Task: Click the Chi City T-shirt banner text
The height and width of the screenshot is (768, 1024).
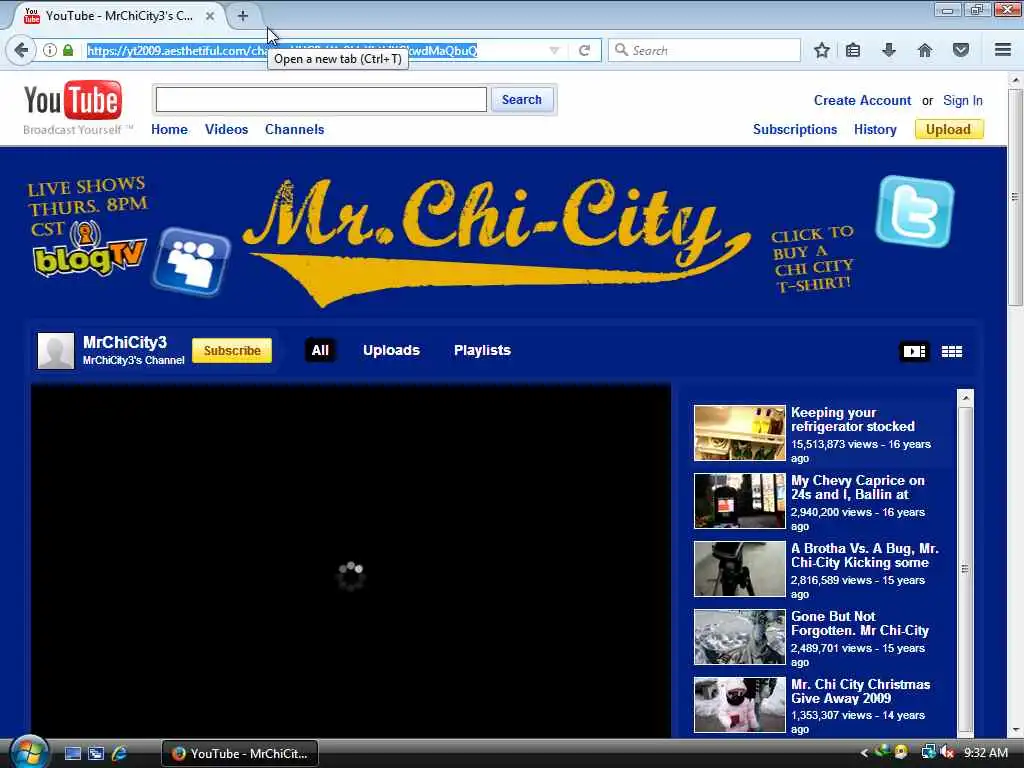Action: pyautogui.click(x=812, y=259)
